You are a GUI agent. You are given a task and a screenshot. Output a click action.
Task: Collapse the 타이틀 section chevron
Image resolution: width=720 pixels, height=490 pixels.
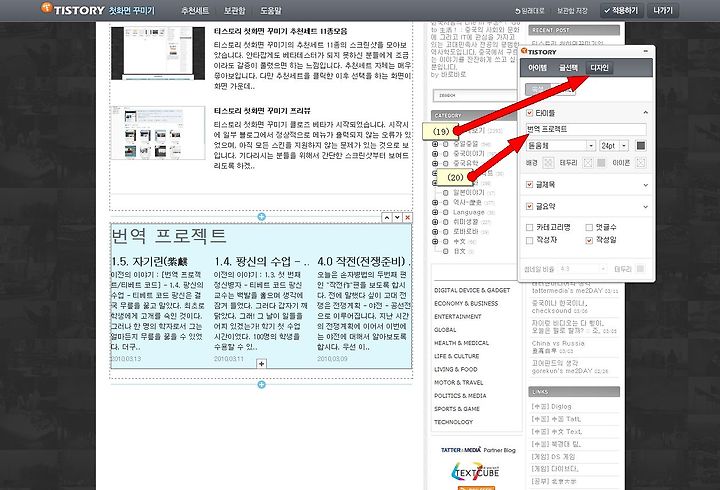(645, 113)
